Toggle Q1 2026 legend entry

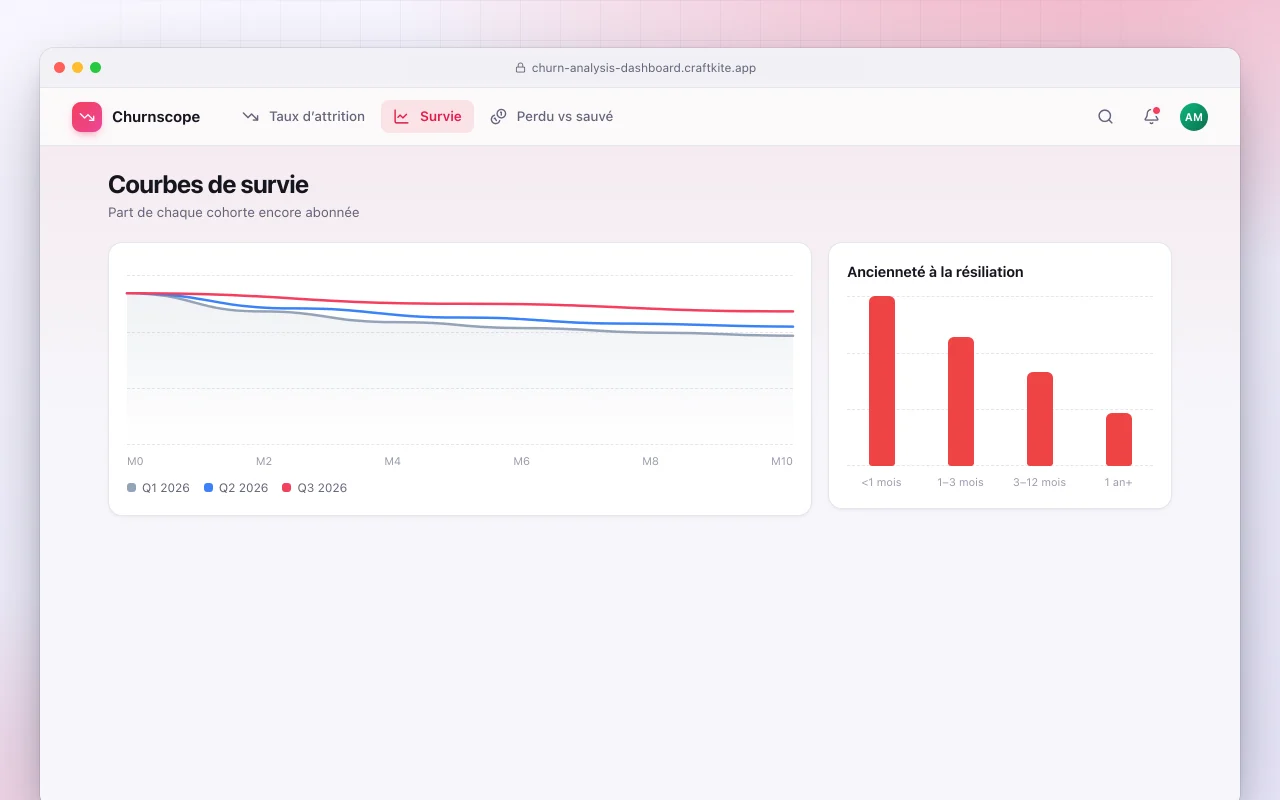click(x=158, y=488)
